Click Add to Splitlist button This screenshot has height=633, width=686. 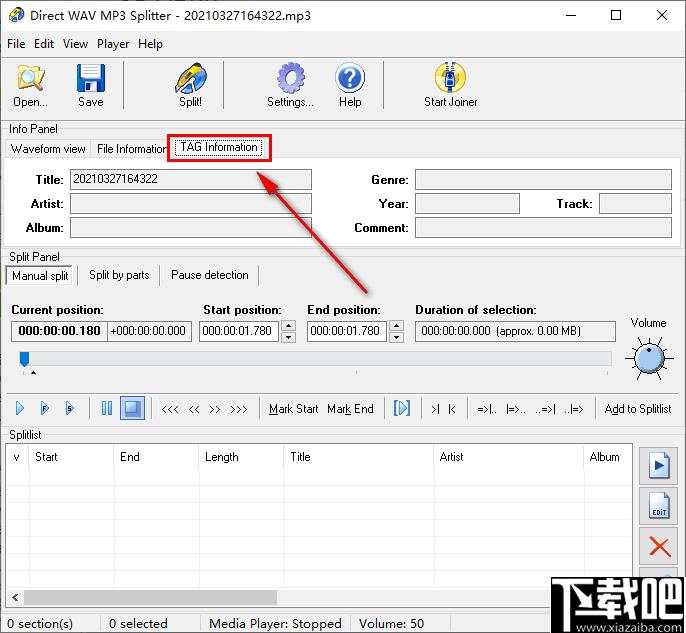[637, 409]
